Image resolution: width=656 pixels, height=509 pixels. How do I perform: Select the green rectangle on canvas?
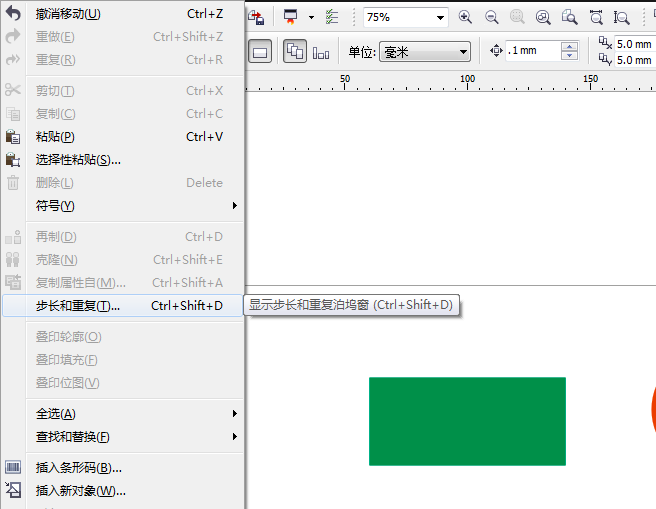[467, 421]
